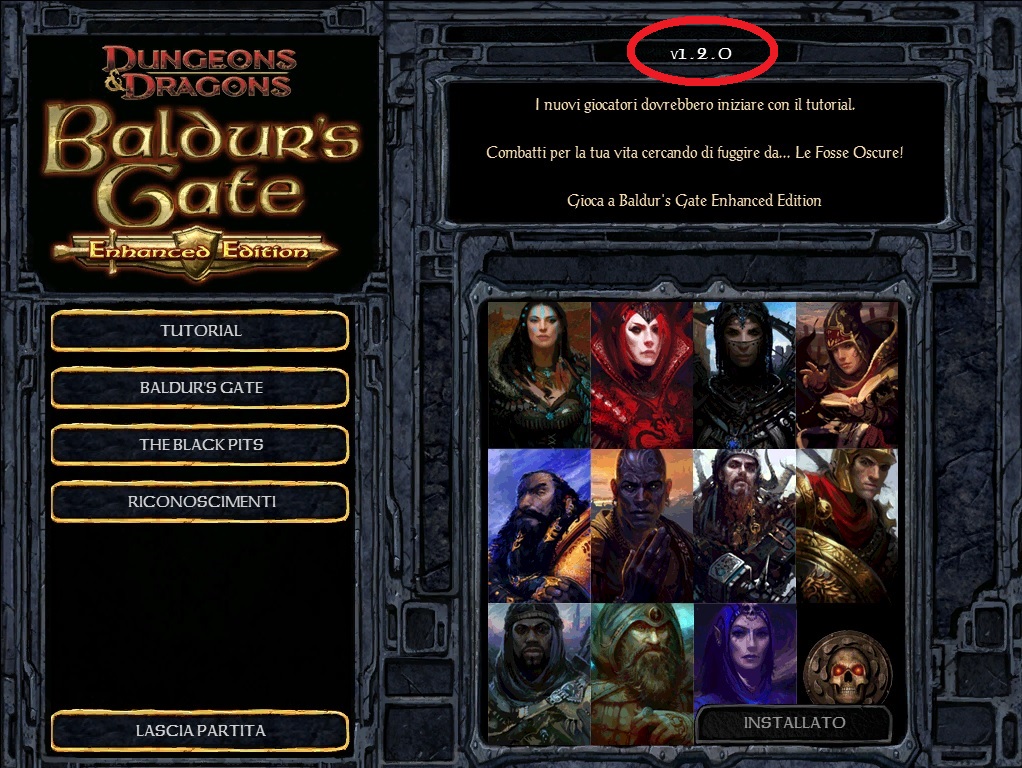View the Riconoscimenti credits screen

pyautogui.click(x=200, y=501)
